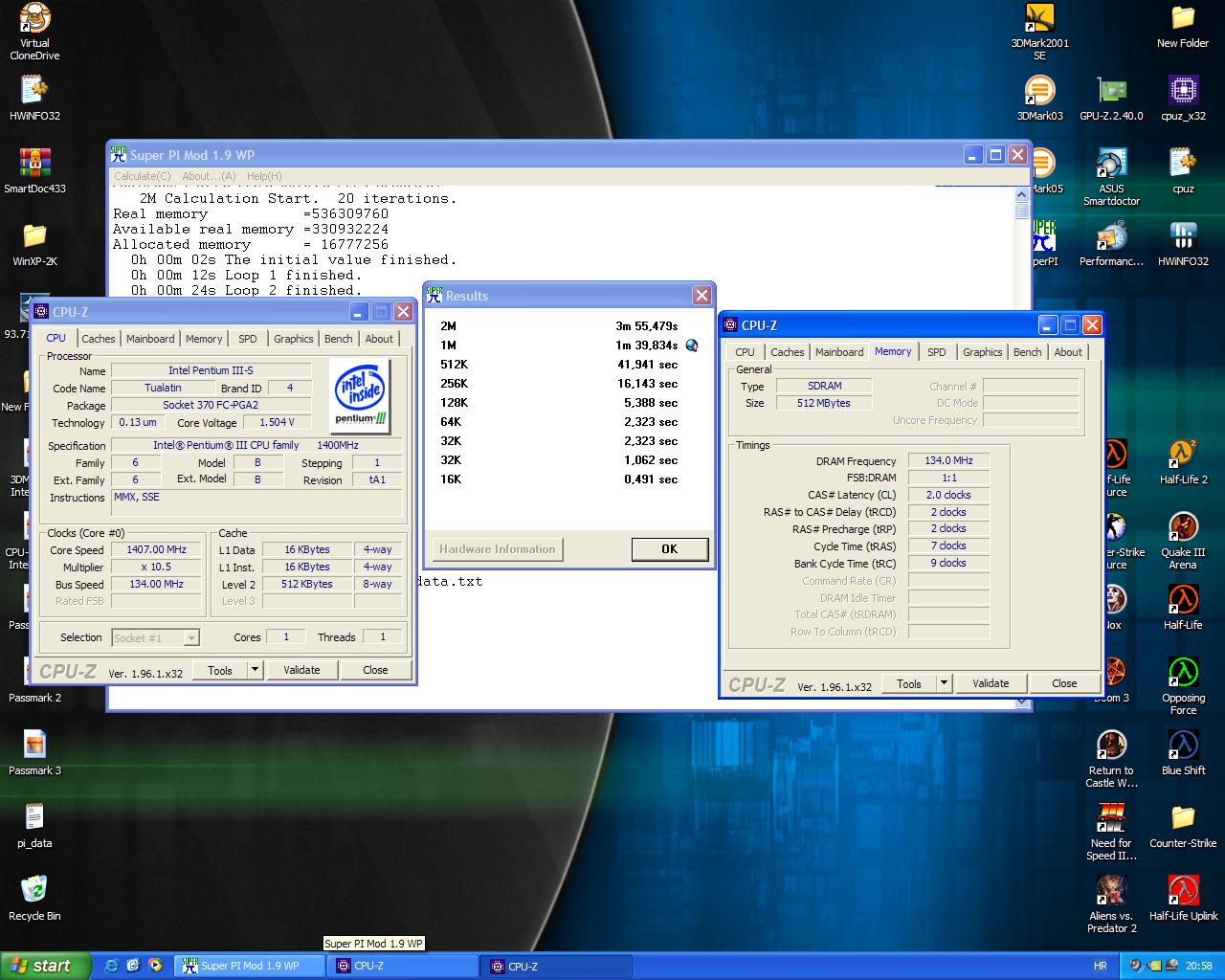The height and width of the screenshot is (980, 1225).
Task: Open the 3DMark2001 SE desktop shortcut
Action: [x=1039, y=19]
